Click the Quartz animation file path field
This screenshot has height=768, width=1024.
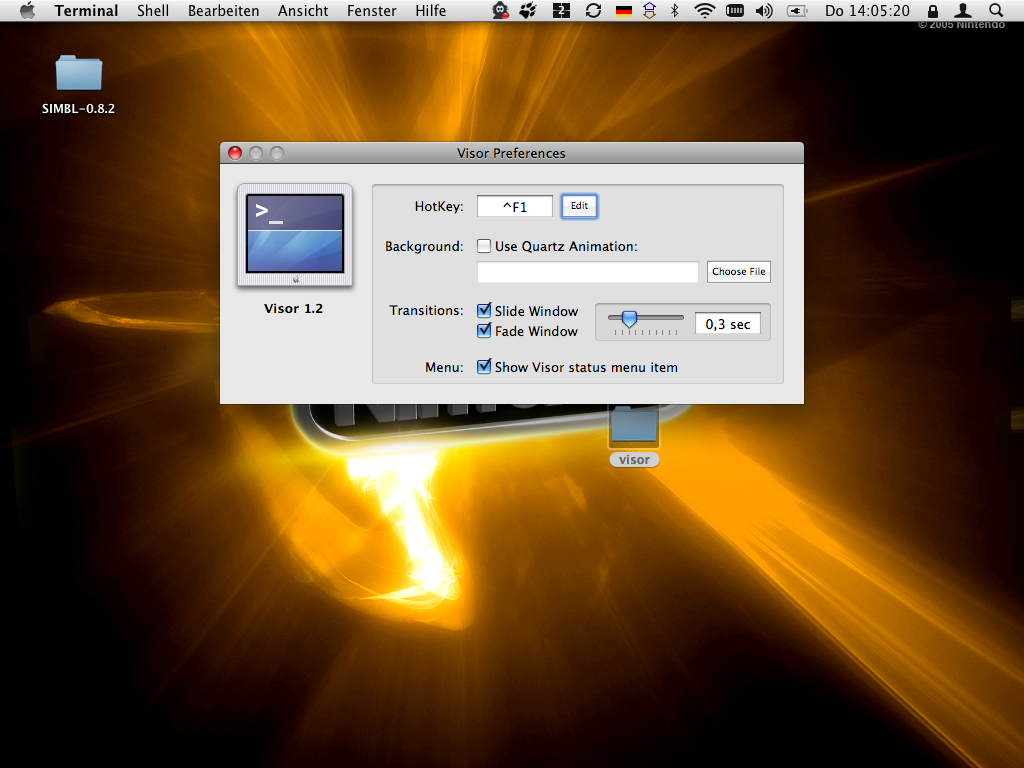588,272
